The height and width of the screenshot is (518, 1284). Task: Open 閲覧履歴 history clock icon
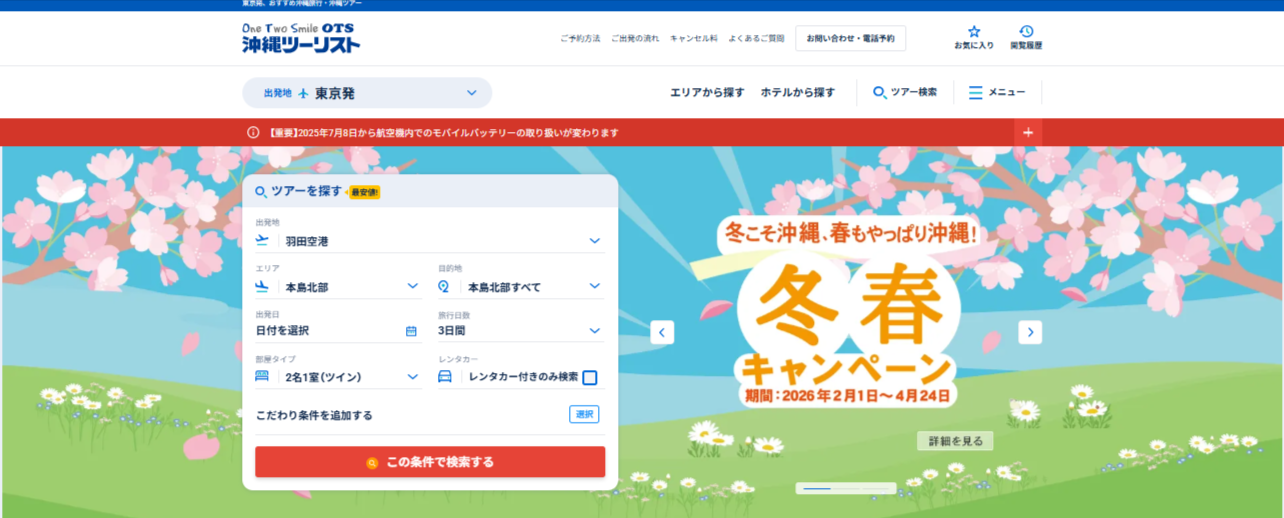click(1026, 32)
